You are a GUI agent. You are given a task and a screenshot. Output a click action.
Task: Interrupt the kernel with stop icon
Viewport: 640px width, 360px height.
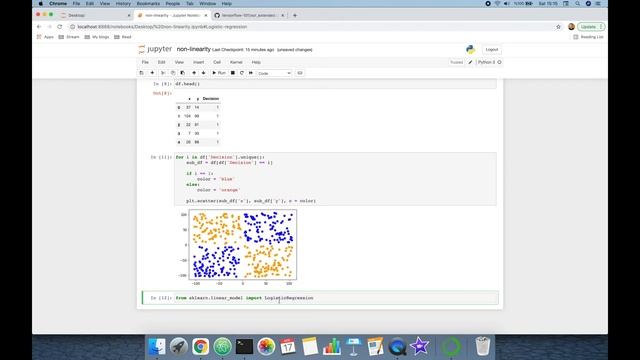(x=233, y=73)
